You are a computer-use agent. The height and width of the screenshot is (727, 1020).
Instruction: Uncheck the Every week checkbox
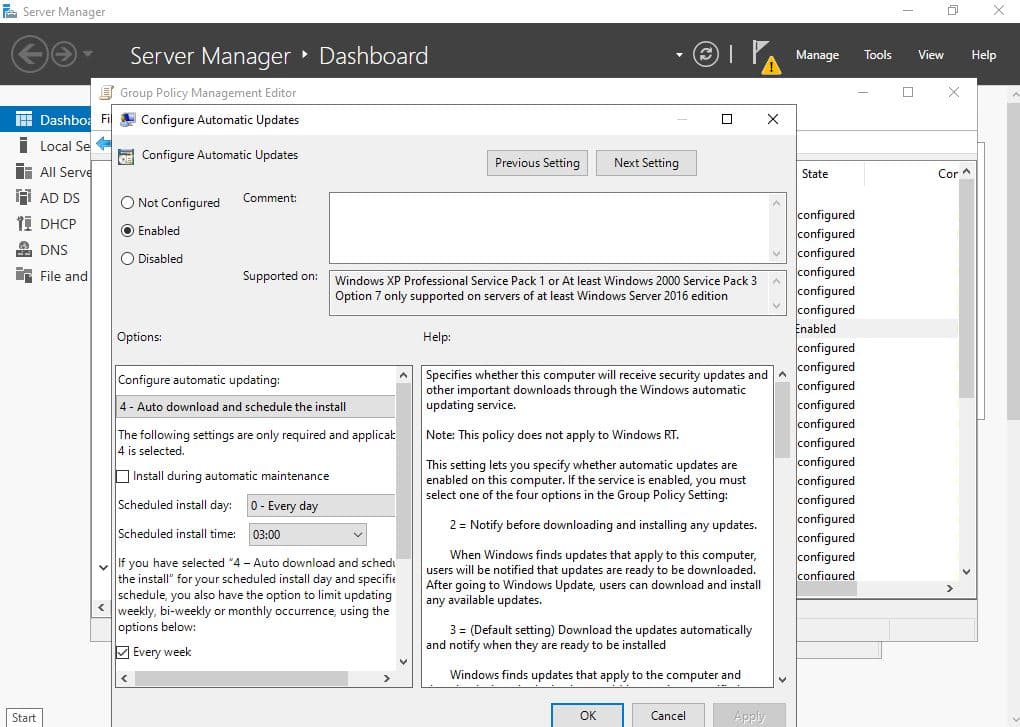(x=124, y=652)
